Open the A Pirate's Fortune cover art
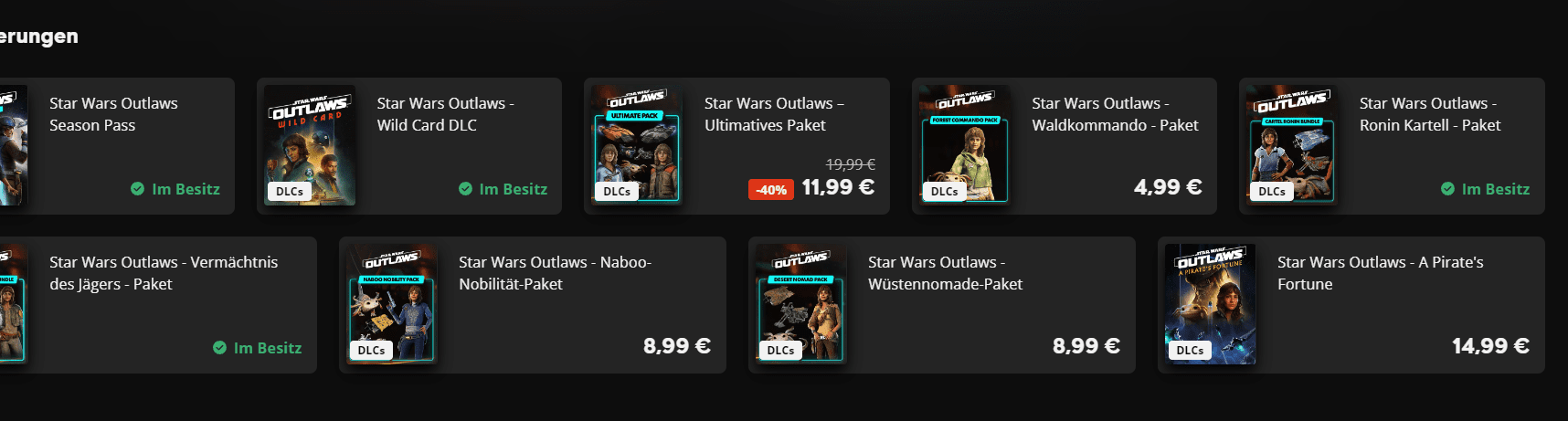This screenshot has width=1568, height=421. [1211, 305]
